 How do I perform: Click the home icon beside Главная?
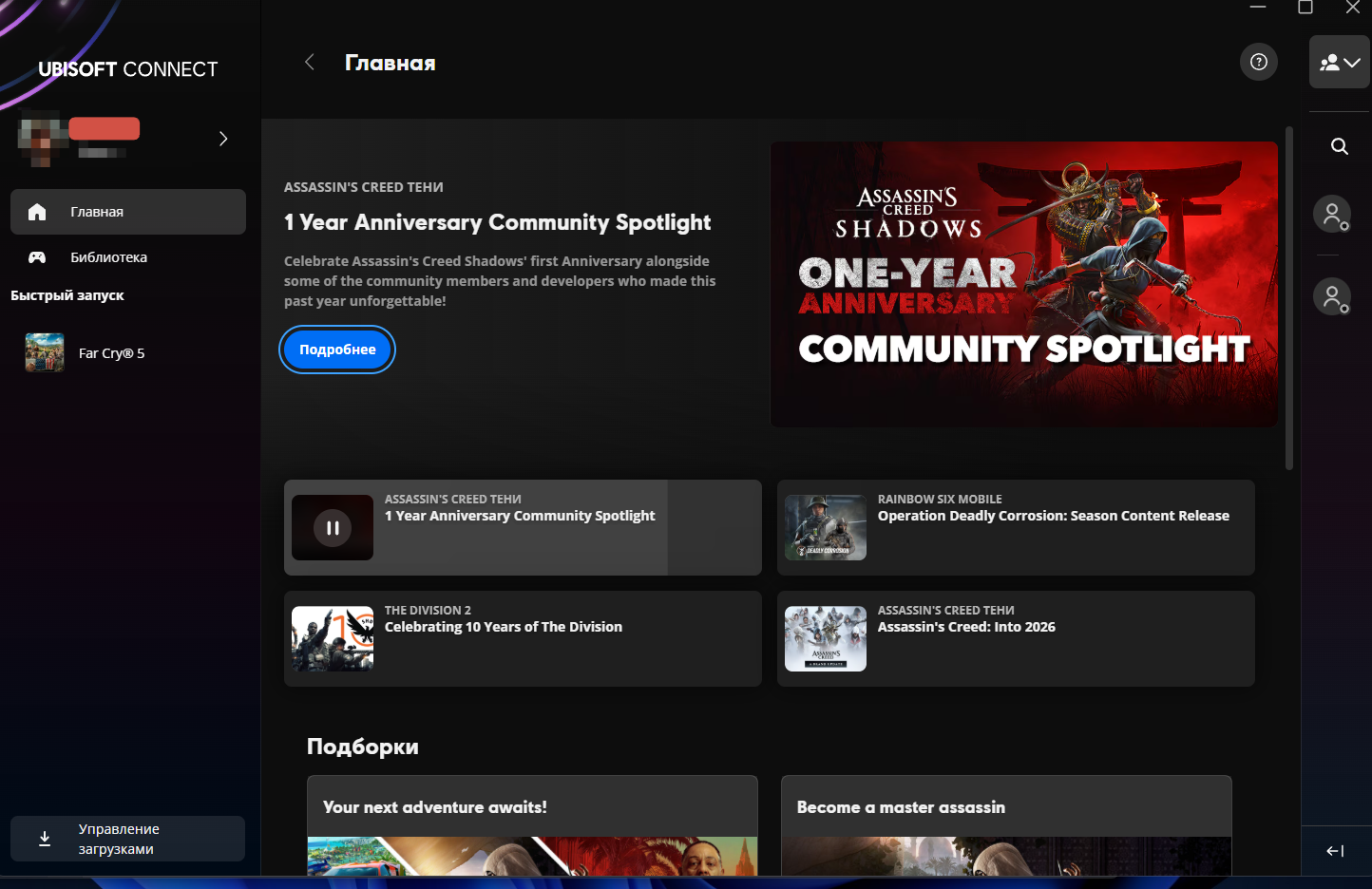pyautogui.click(x=37, y=212)
